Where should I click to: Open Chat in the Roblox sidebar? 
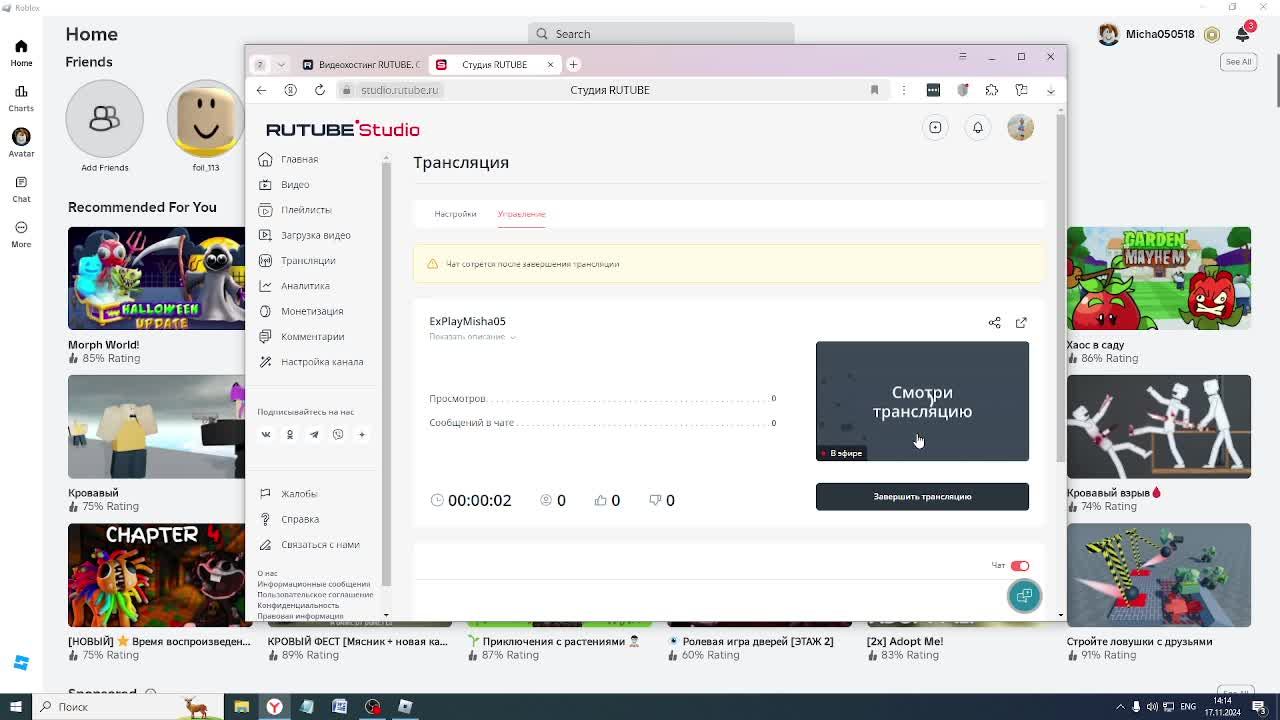coord(21,189)
